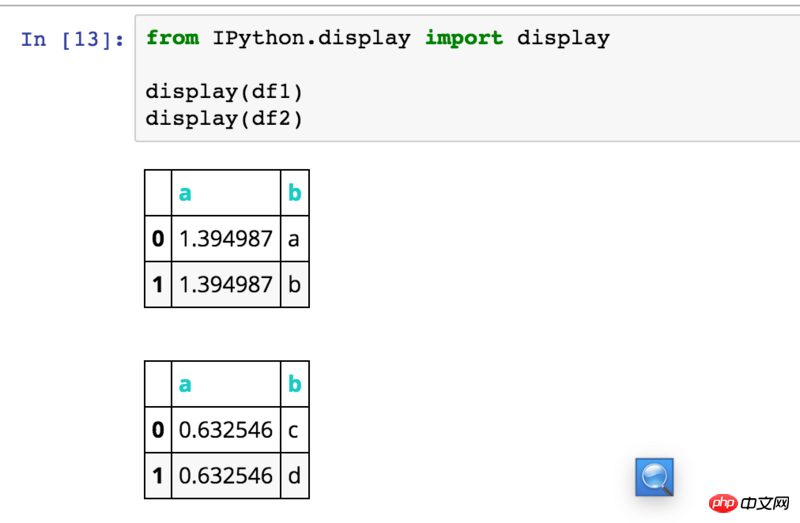
Task: Click the cell containing 'c' in second table
Action: pos(294,430)
